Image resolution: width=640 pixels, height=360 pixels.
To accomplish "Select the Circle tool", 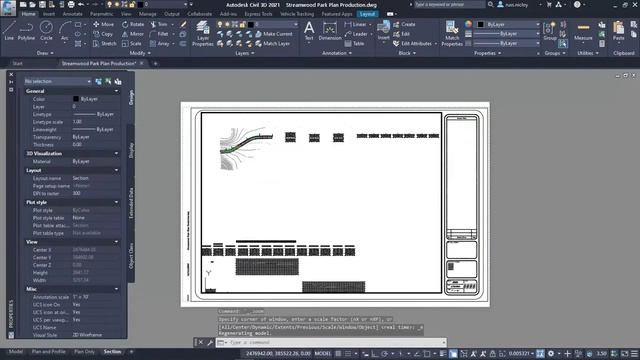I will pyautogui.click(x=46, y=31).
